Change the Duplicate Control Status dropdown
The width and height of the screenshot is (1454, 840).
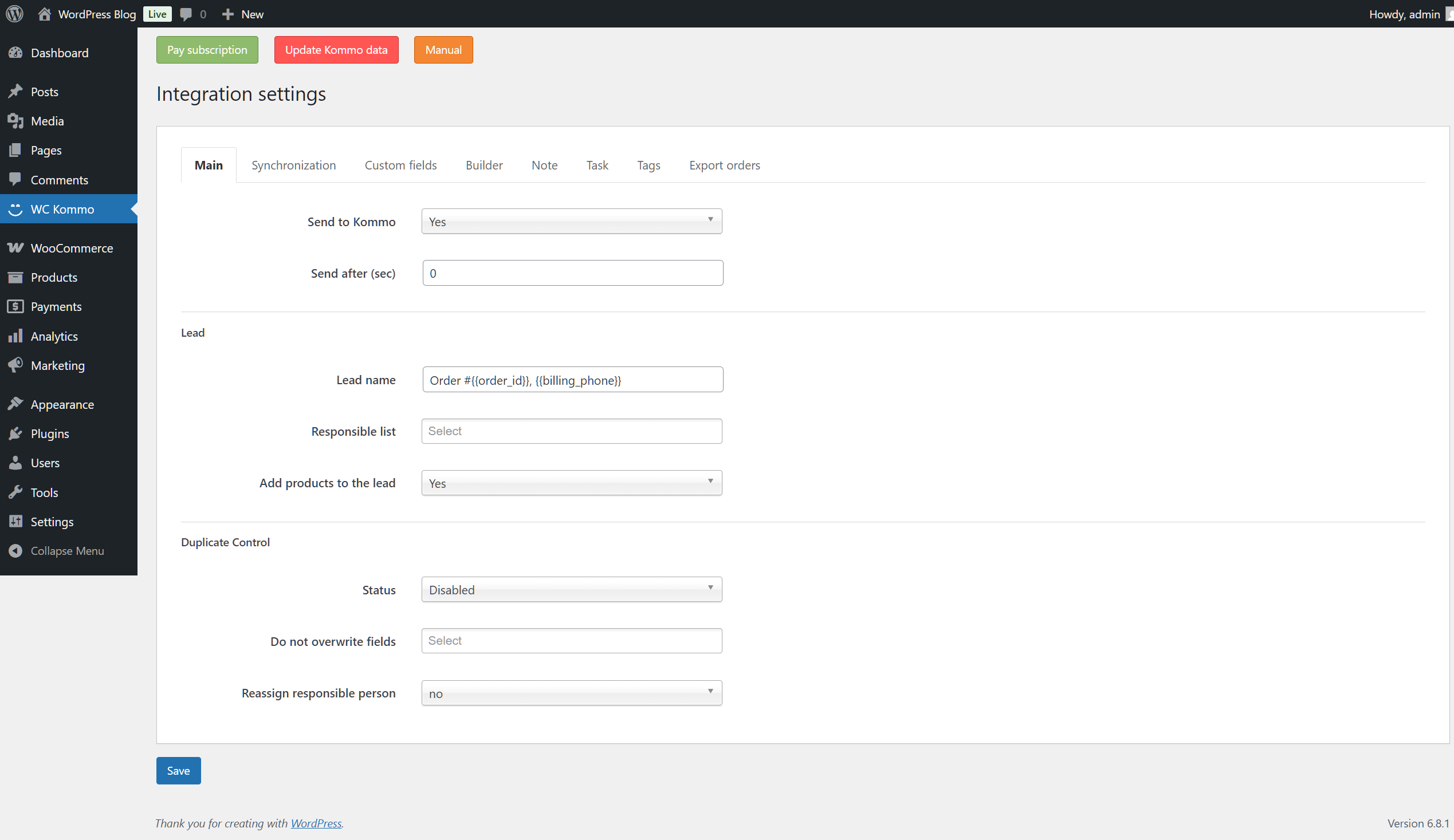pos(571,589)
